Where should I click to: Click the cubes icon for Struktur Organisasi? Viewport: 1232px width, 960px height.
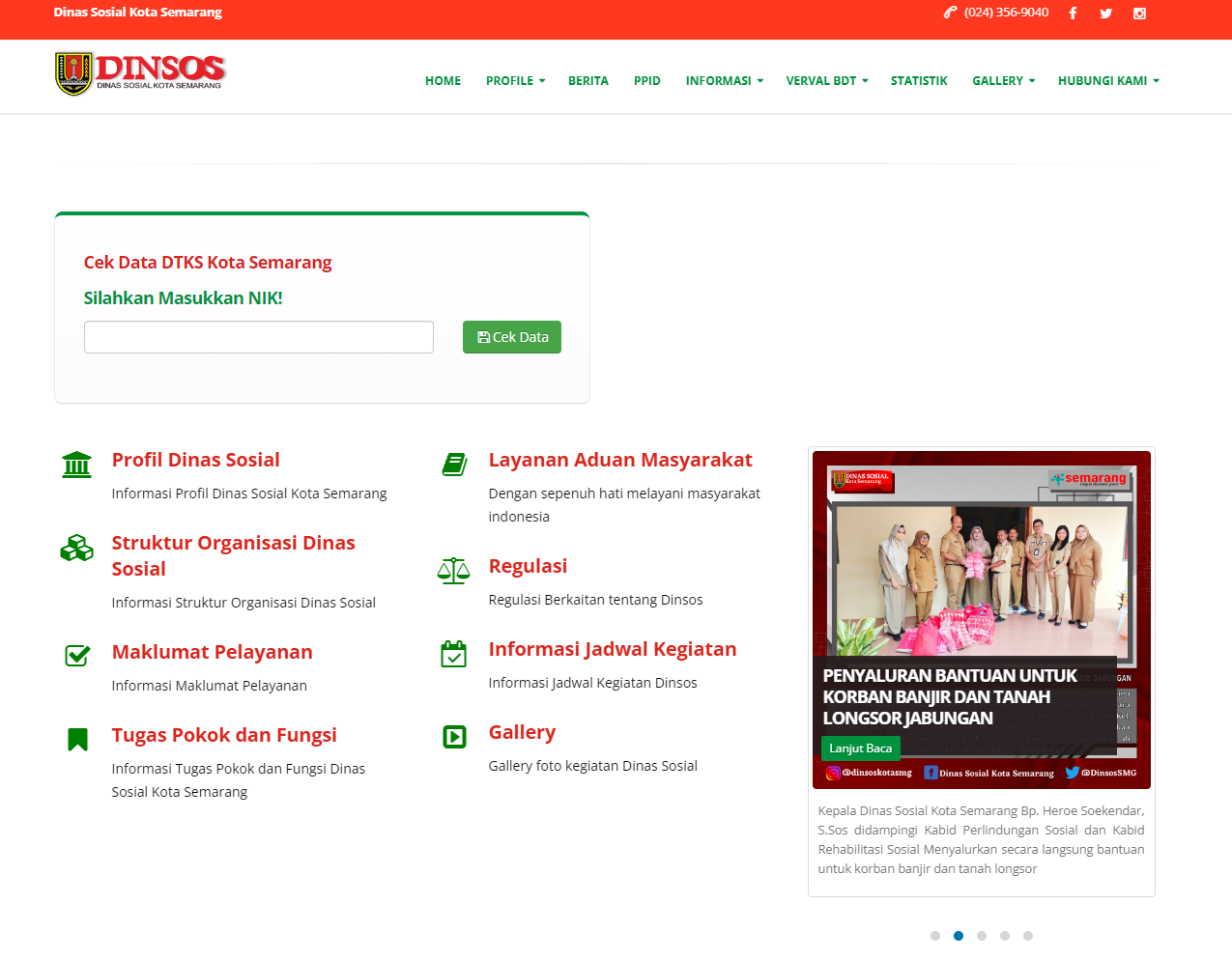tap(76, 549)
